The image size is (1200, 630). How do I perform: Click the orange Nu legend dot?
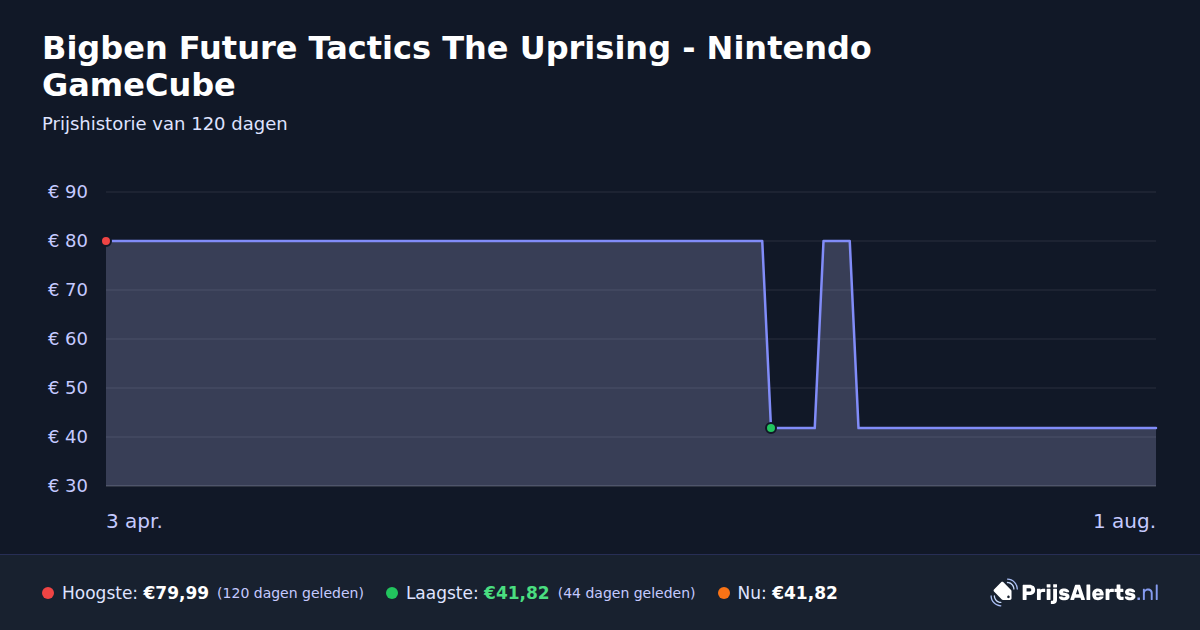(x=724, y=593)
